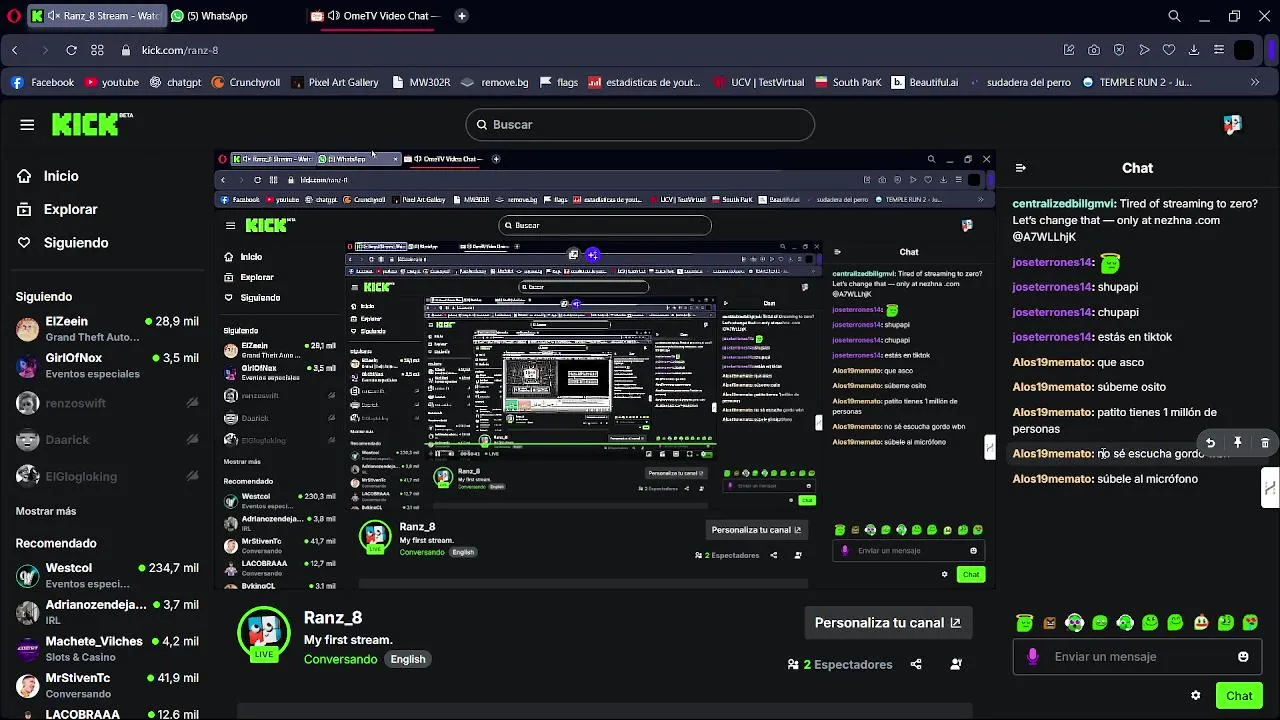Open GirlOfNox channel in sidebar

(107, 365)
